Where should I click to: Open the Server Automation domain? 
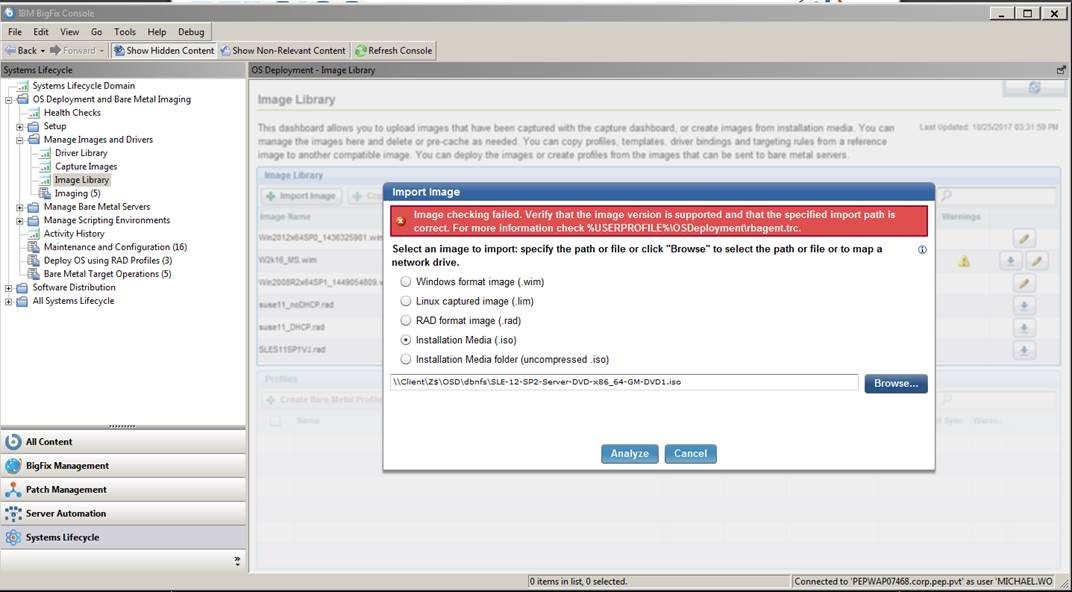click(x=65, y=514)
